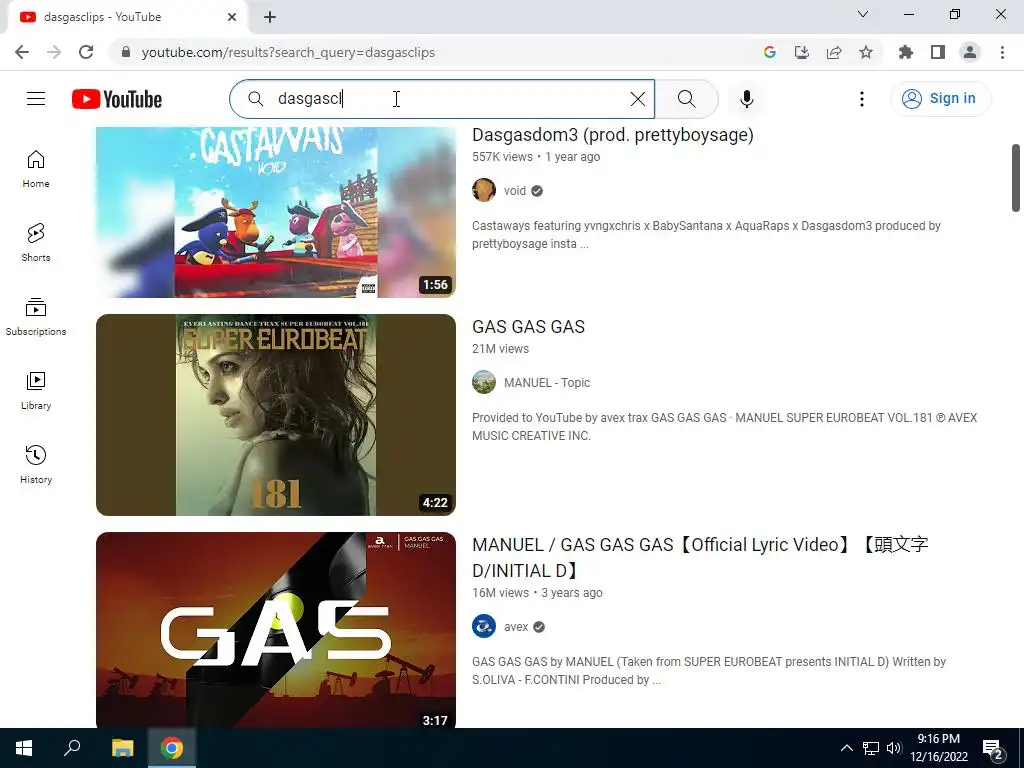Open the Castaways video thumbnail
This screenshot has width=1024, height=768.
pos(276,212)
